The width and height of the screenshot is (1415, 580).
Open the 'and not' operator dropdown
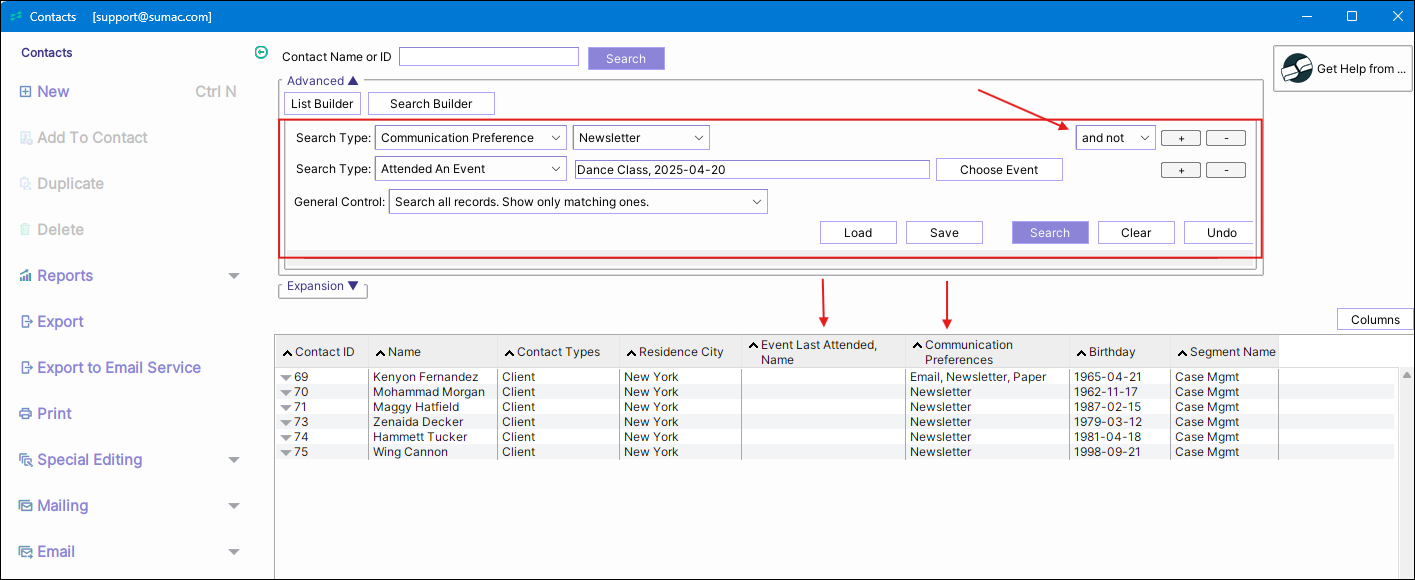coord(1115,138)
